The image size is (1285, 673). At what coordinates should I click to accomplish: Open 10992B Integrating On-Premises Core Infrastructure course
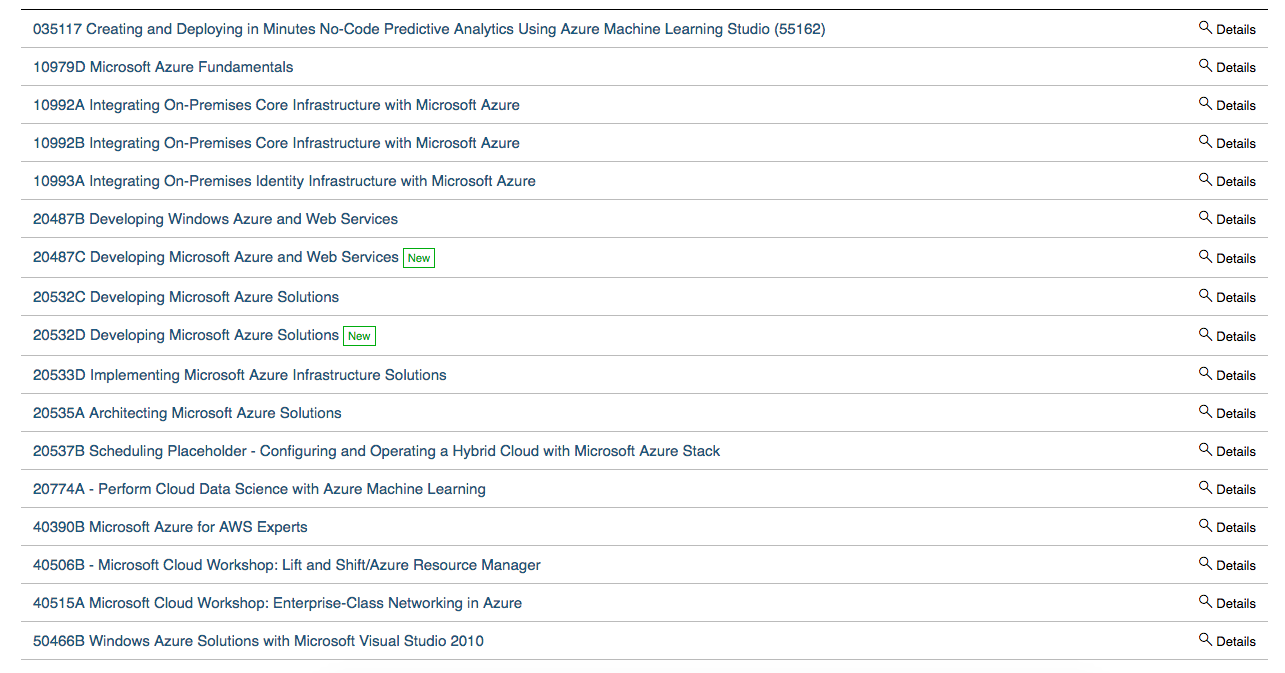click(276, 143)
